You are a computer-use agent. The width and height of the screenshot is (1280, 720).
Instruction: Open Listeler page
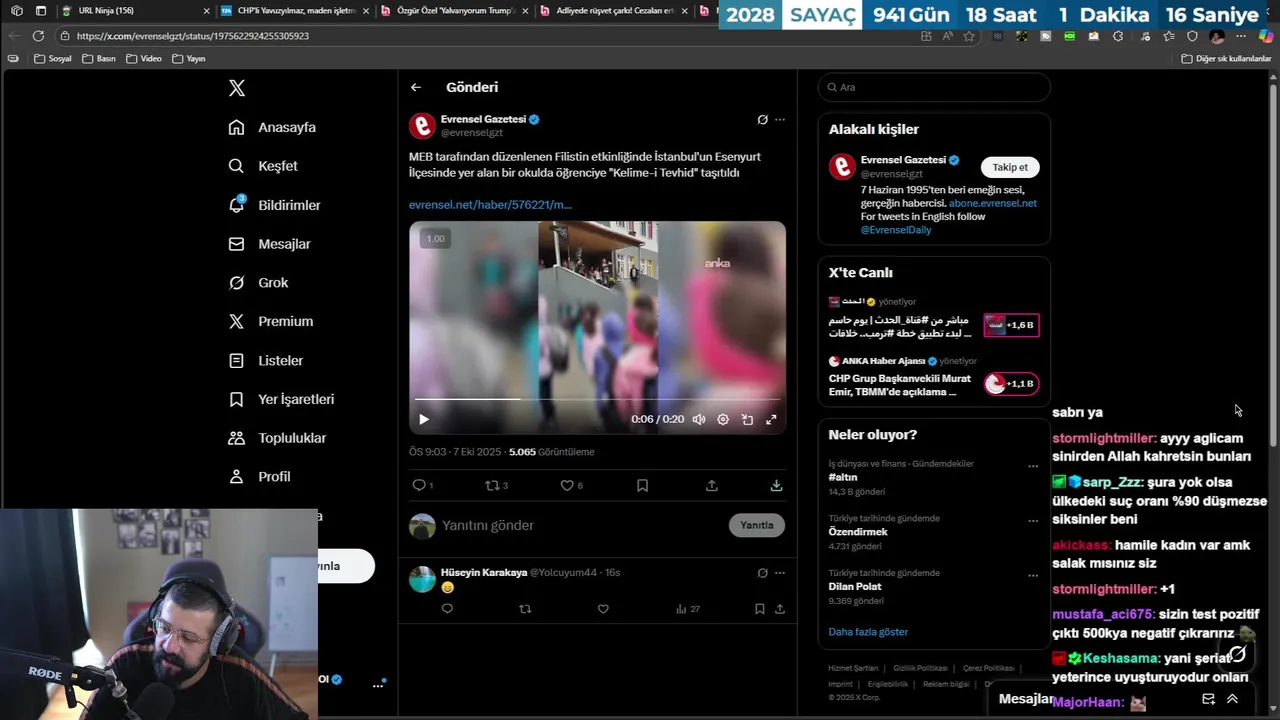[x=265, y=360]
